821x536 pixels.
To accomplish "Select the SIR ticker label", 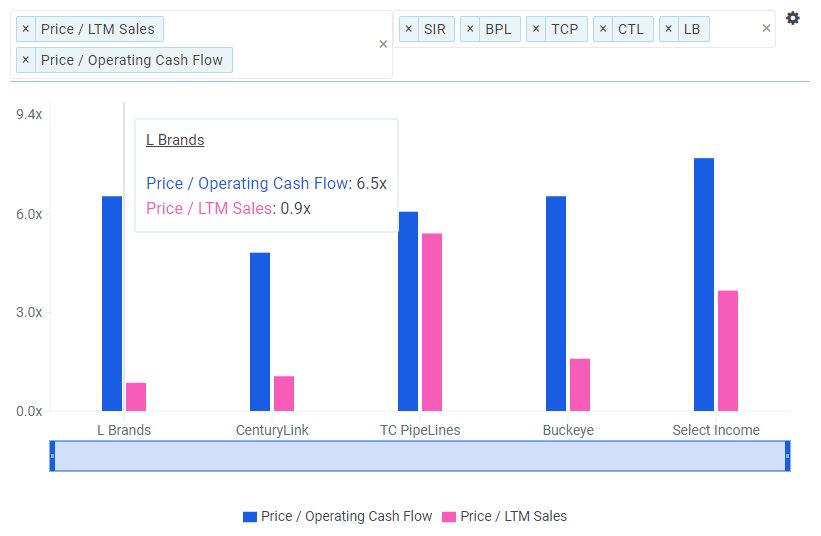I will click(x=435, y=29).
